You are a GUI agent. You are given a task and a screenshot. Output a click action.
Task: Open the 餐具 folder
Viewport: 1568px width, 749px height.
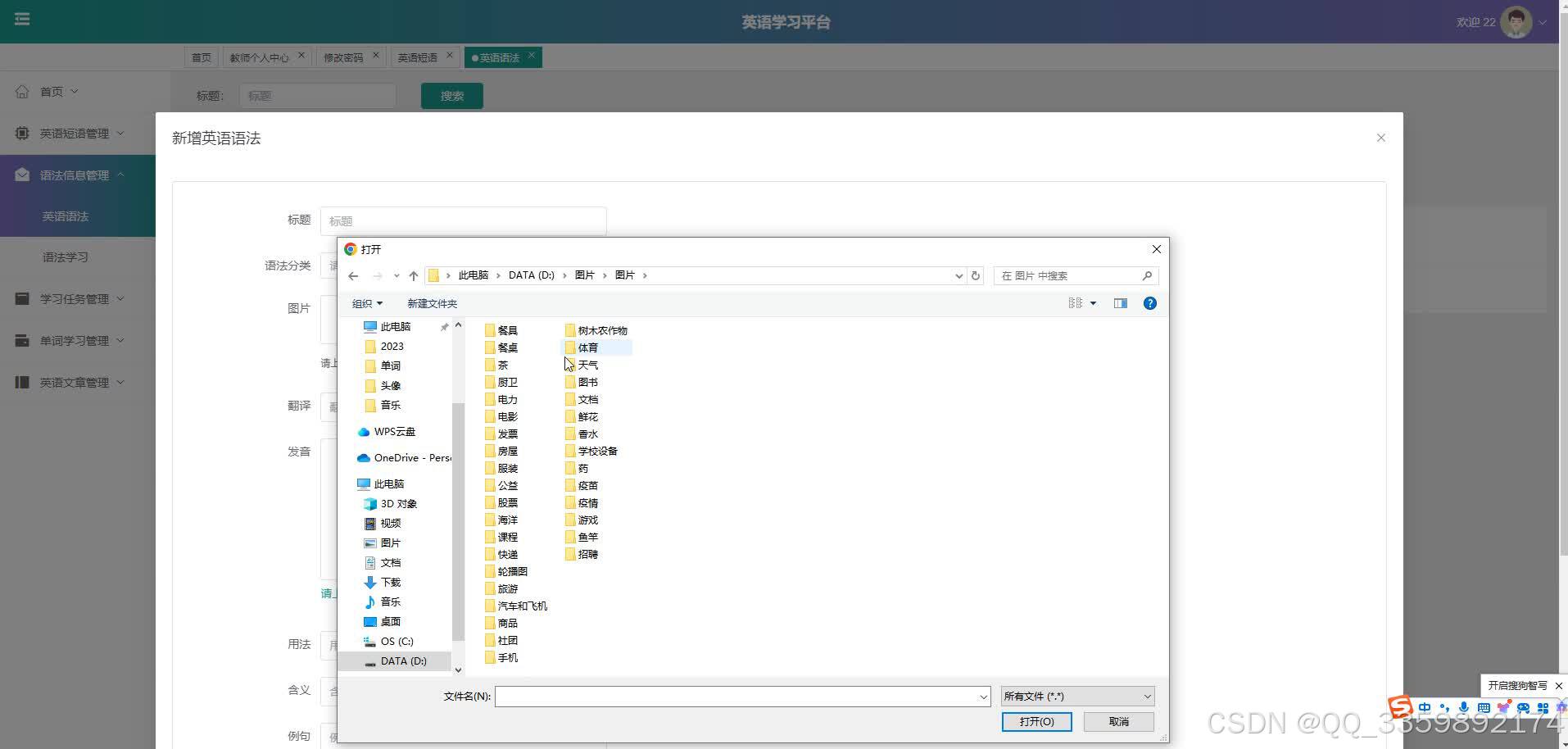click(501, 330)
